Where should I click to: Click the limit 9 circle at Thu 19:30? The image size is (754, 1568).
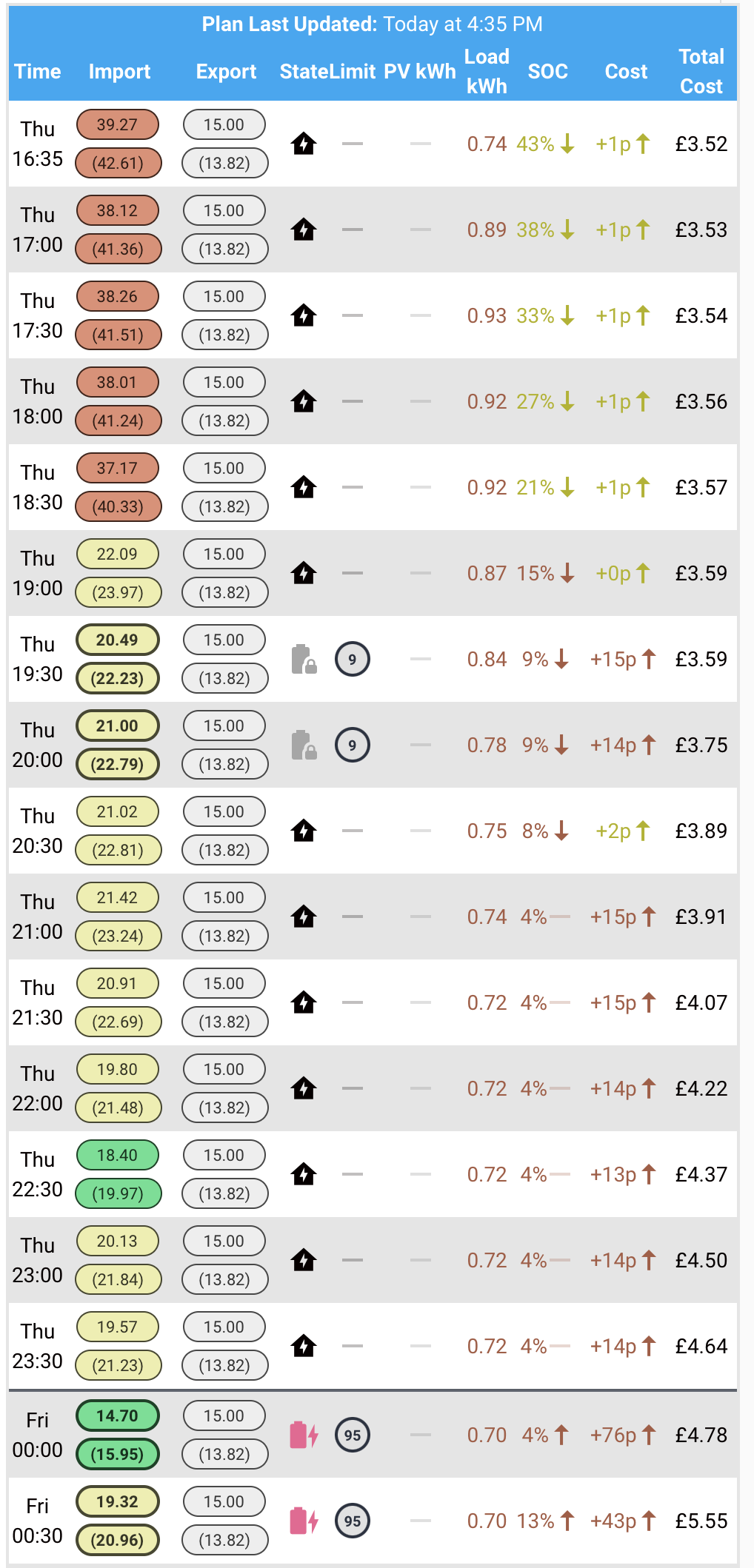point(353,659)
